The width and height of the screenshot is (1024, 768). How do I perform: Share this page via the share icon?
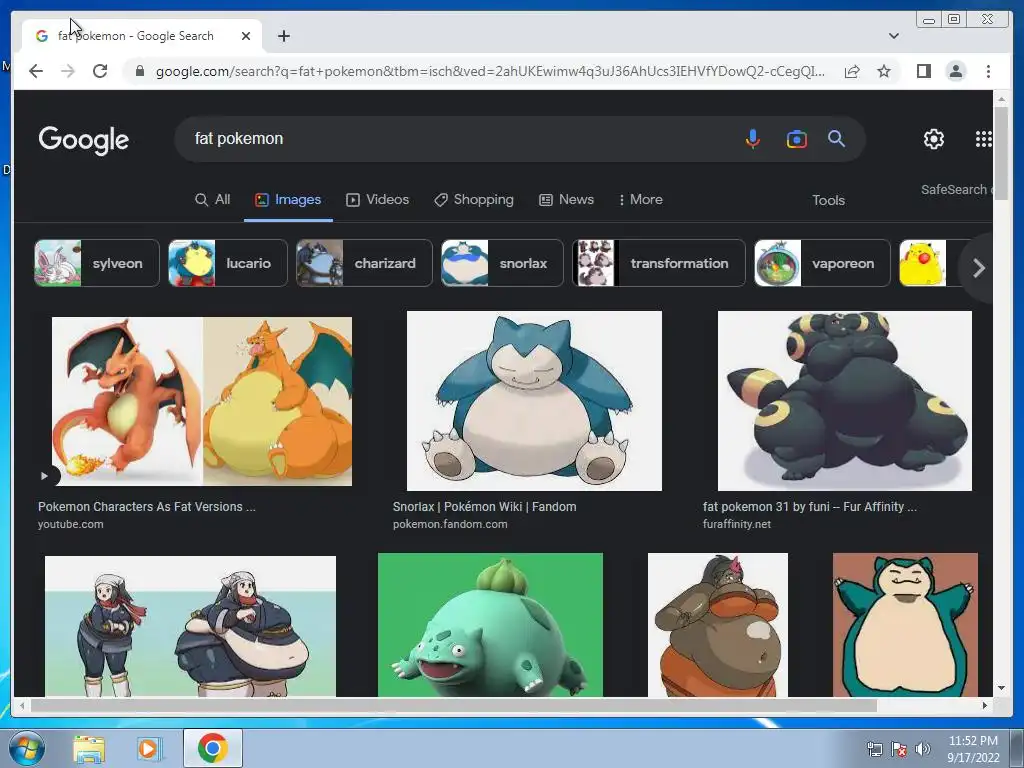(852, 71)
